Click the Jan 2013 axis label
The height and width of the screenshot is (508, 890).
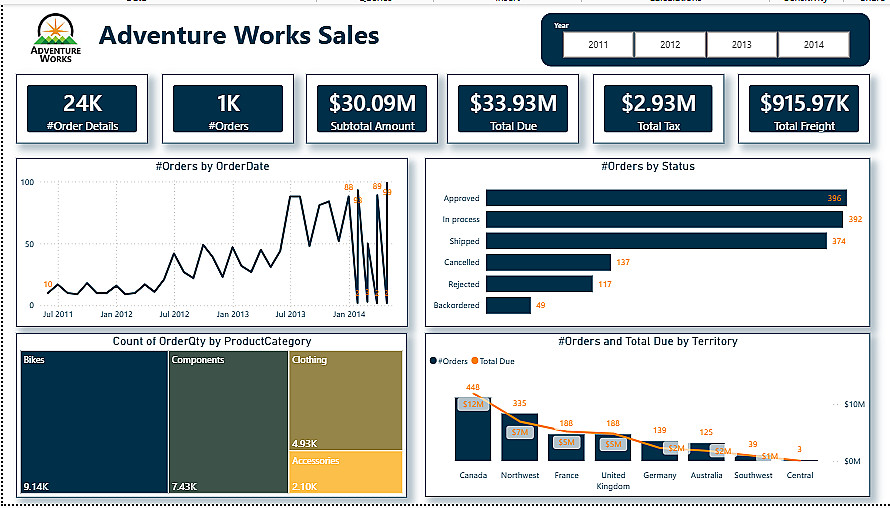coord(233,314)
